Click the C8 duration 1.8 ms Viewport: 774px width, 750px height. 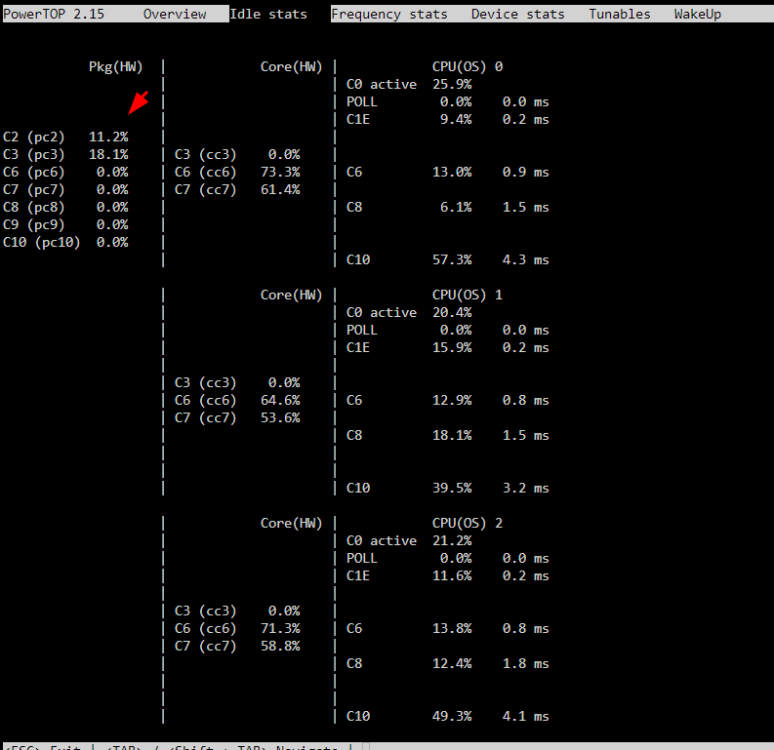pos(526,664)
